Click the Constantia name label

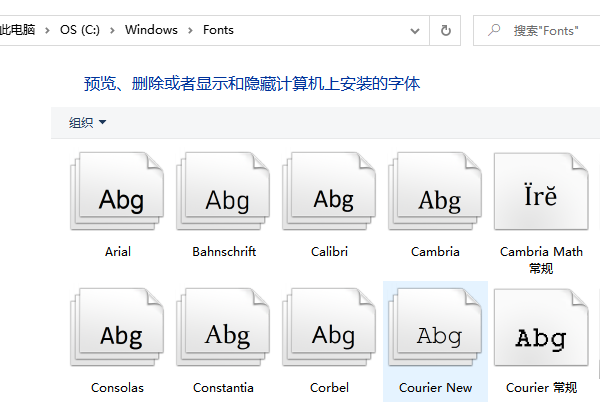[x=223, y=388]
